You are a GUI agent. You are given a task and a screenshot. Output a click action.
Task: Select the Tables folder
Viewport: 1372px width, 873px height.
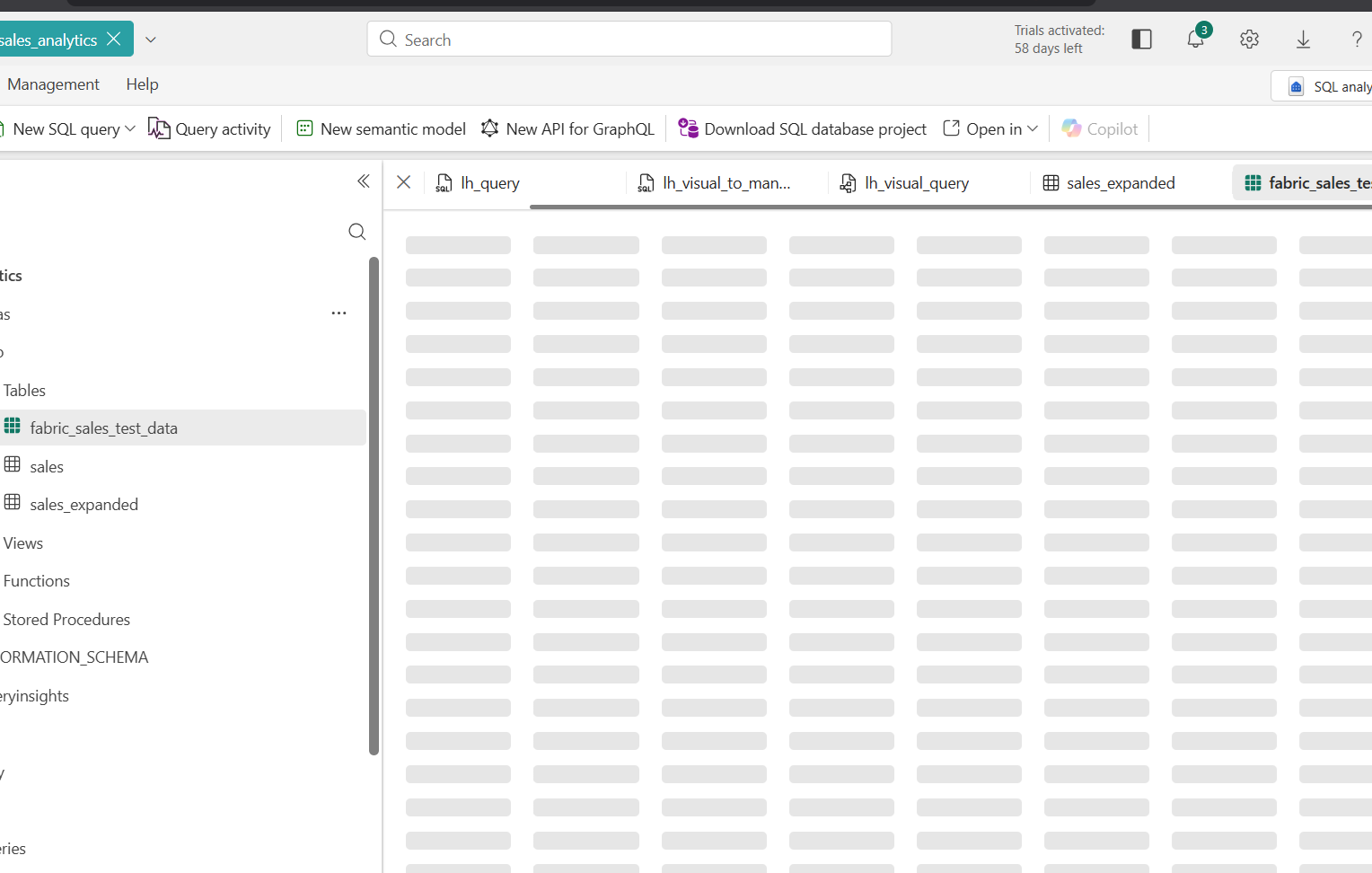pyautogui.click(x=24, y=391)
